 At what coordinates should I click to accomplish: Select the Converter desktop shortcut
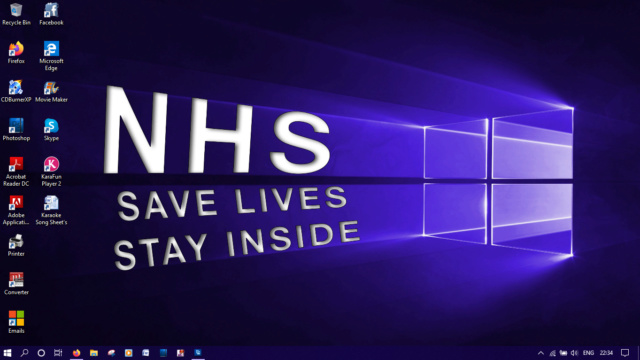(16, 284)
